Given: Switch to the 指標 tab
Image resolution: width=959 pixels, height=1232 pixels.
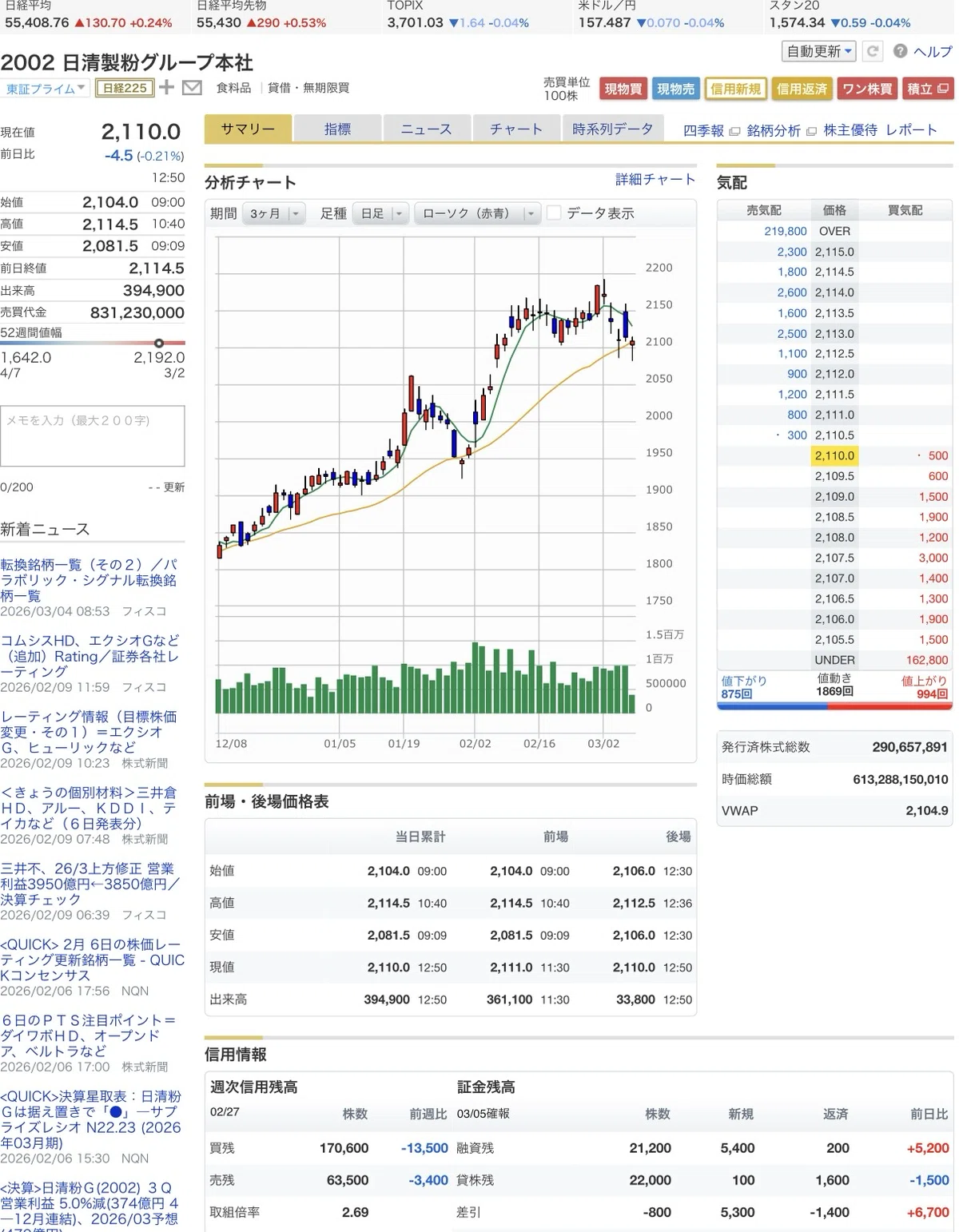Looking at the screenshot, I should pos(337,129).
